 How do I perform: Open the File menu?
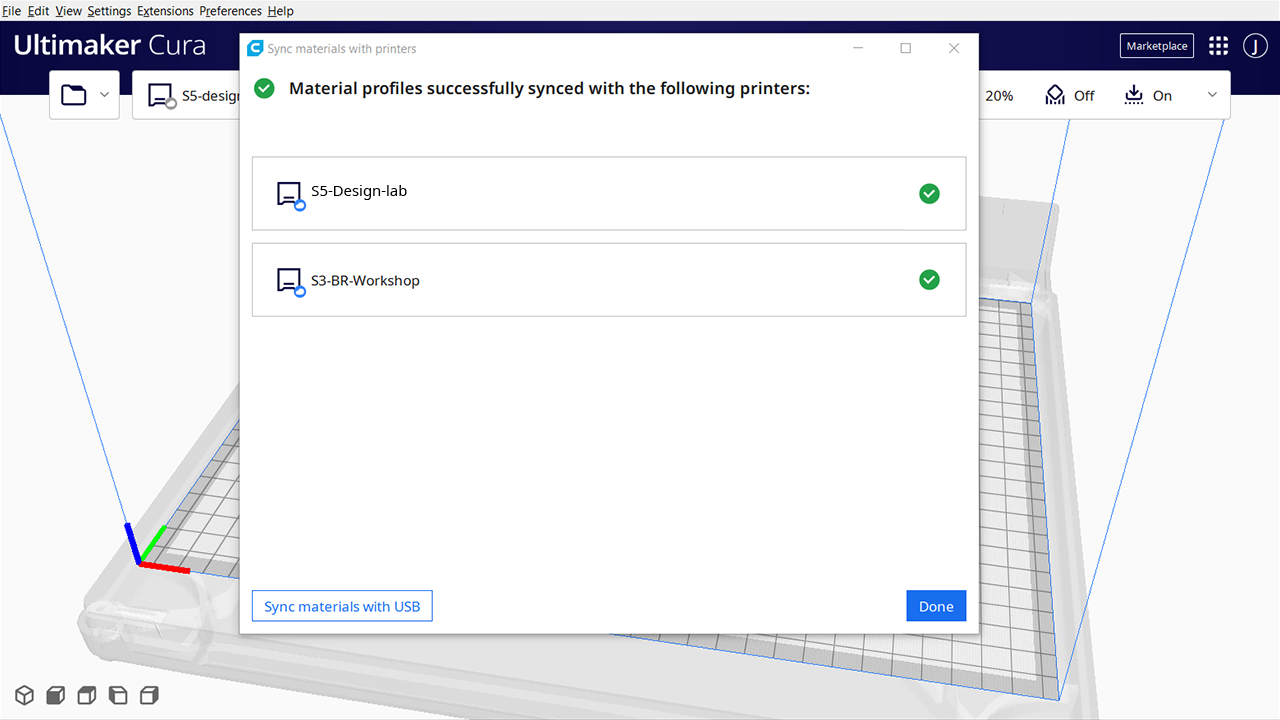pos(12,11)
